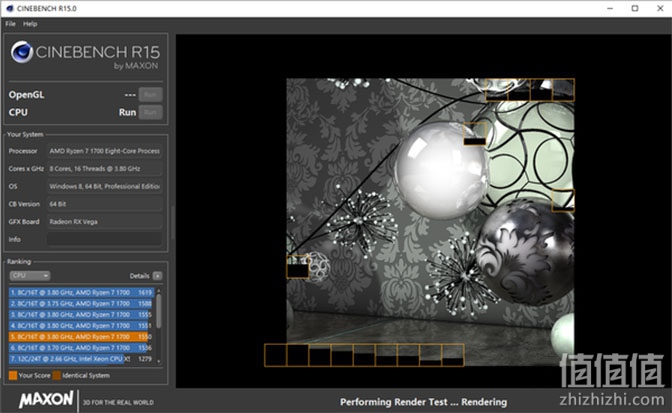
Task: Click the Your Score orange legend swatch
Action: click(13, 376)
